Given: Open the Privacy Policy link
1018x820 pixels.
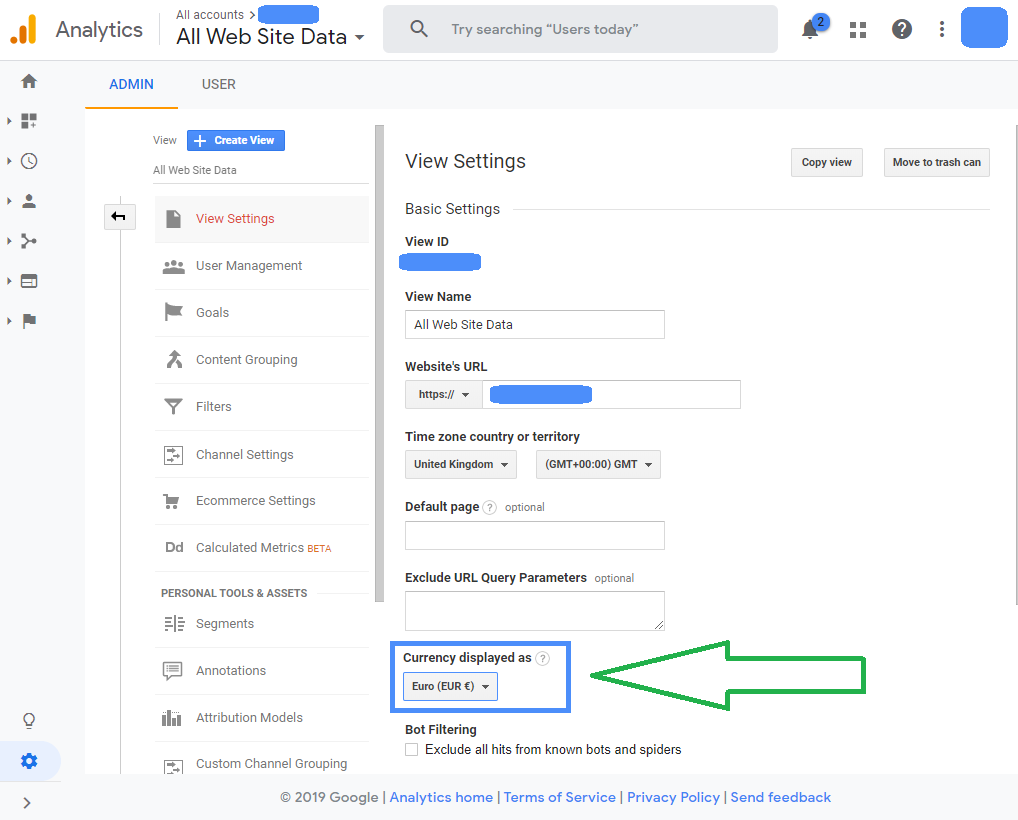Looking at the screenshot, I should point(673,797).
